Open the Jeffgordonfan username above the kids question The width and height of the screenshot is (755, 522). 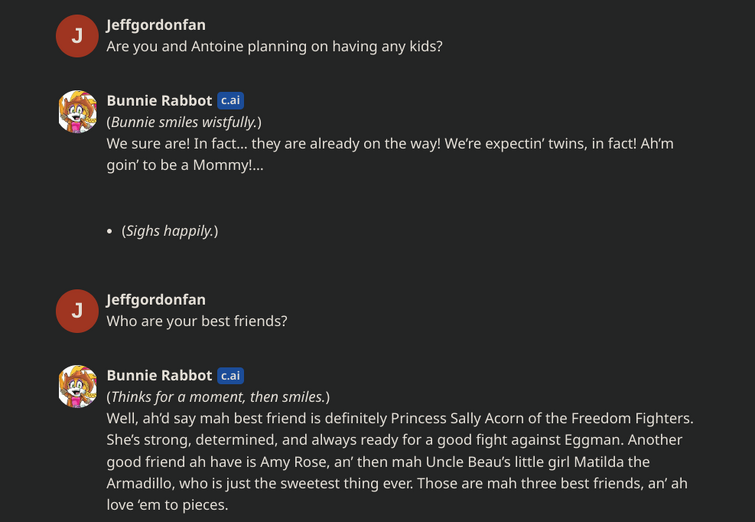point(156,25)
